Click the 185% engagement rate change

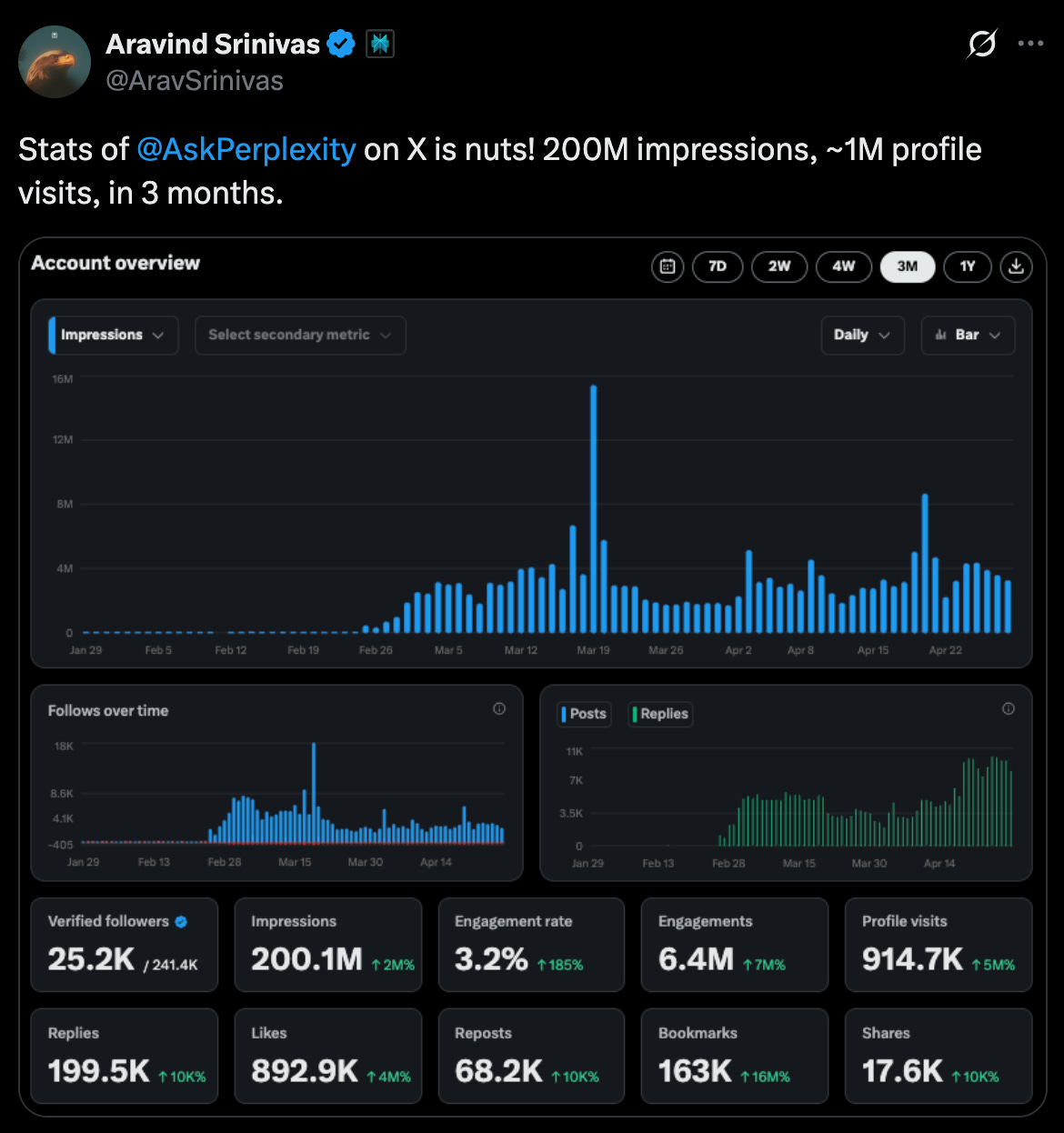click(560, 965)
